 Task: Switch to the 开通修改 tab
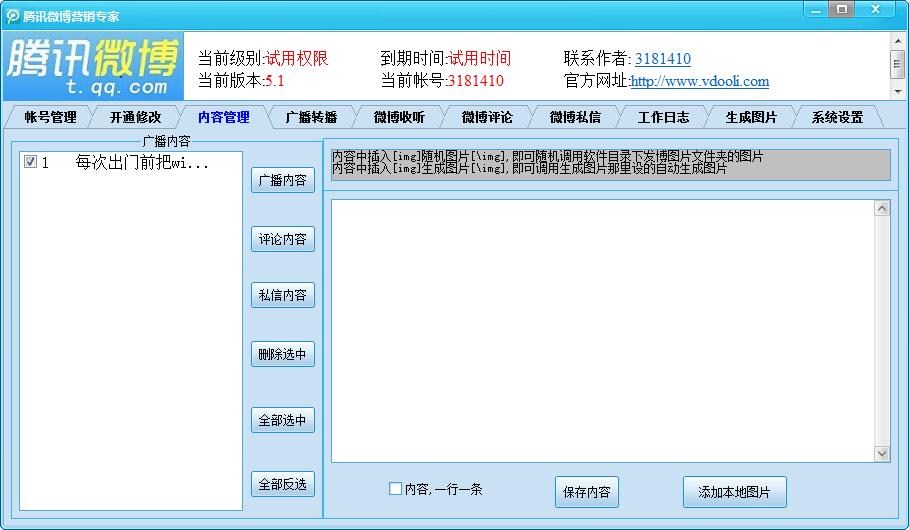[x=136, y=117]
